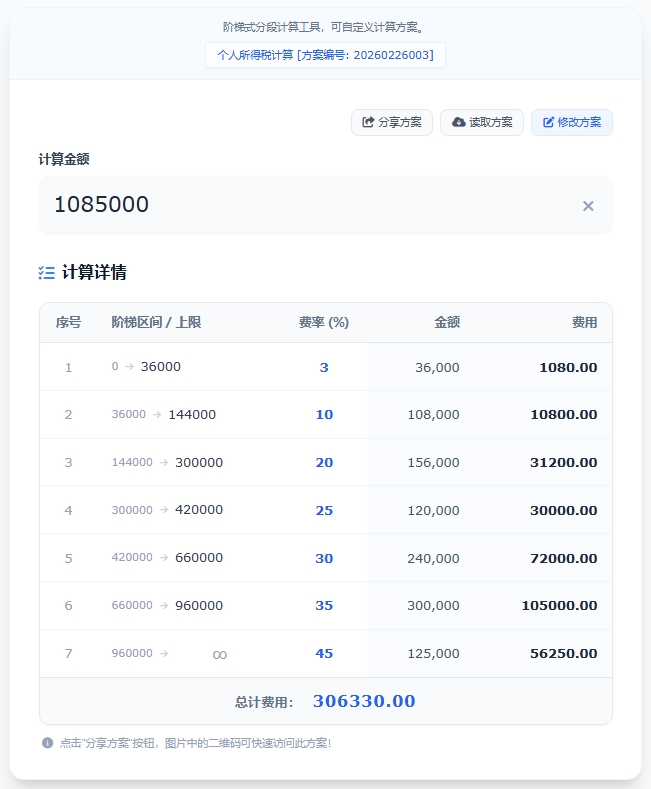Click the 金额 column header
This screenshot has height=789, width=651.
[x=447, y=322]
